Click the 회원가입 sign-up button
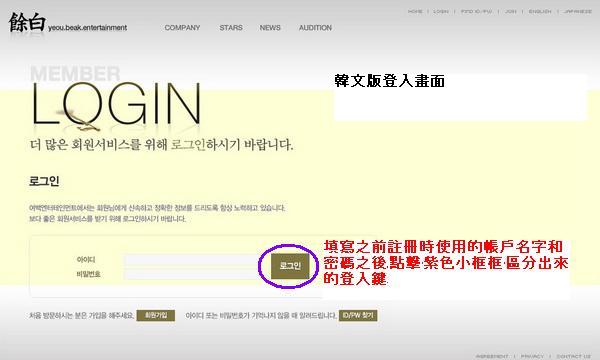600x360 pixels. (156, 315)
